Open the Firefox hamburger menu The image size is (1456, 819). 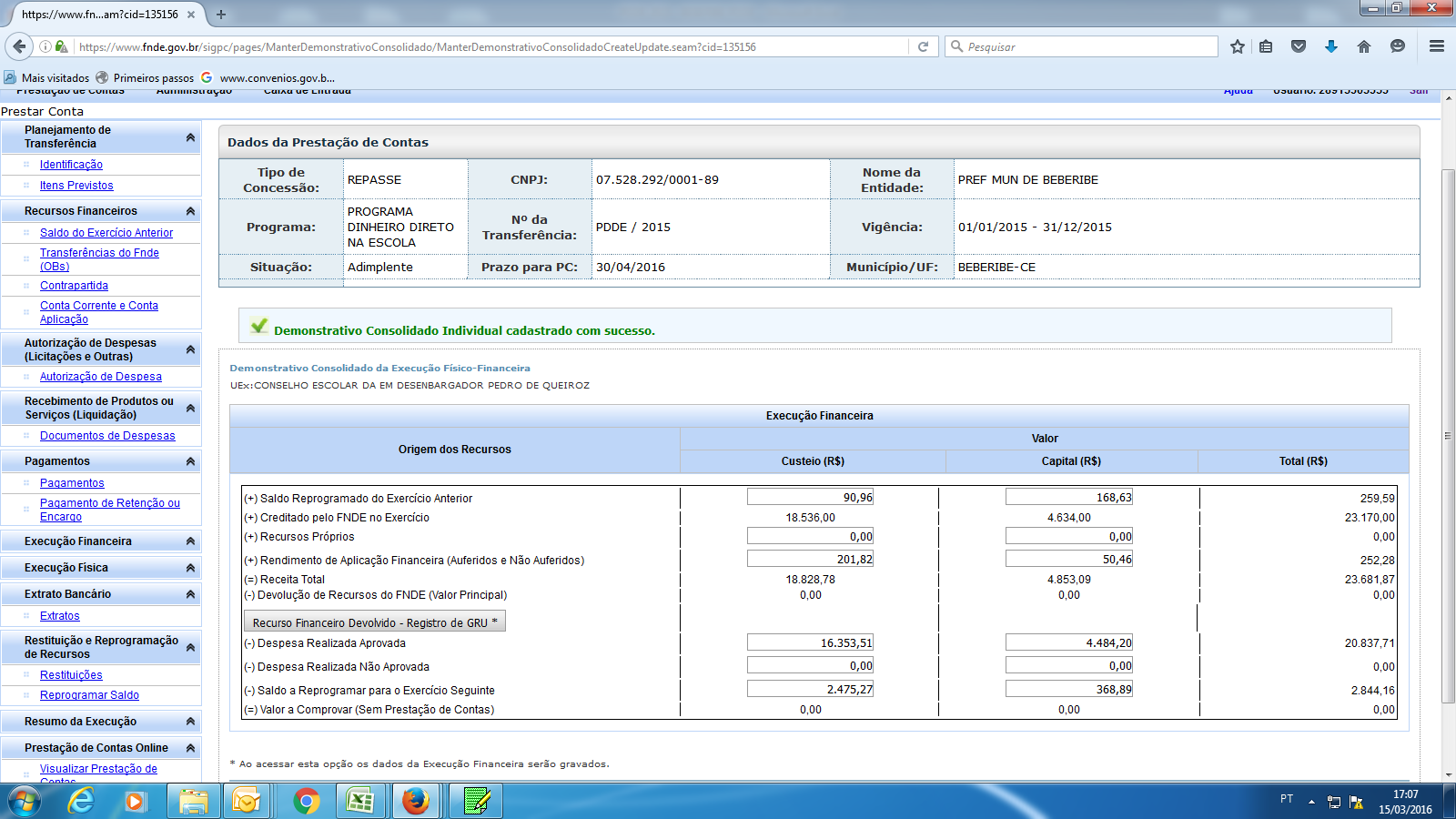1437,46
